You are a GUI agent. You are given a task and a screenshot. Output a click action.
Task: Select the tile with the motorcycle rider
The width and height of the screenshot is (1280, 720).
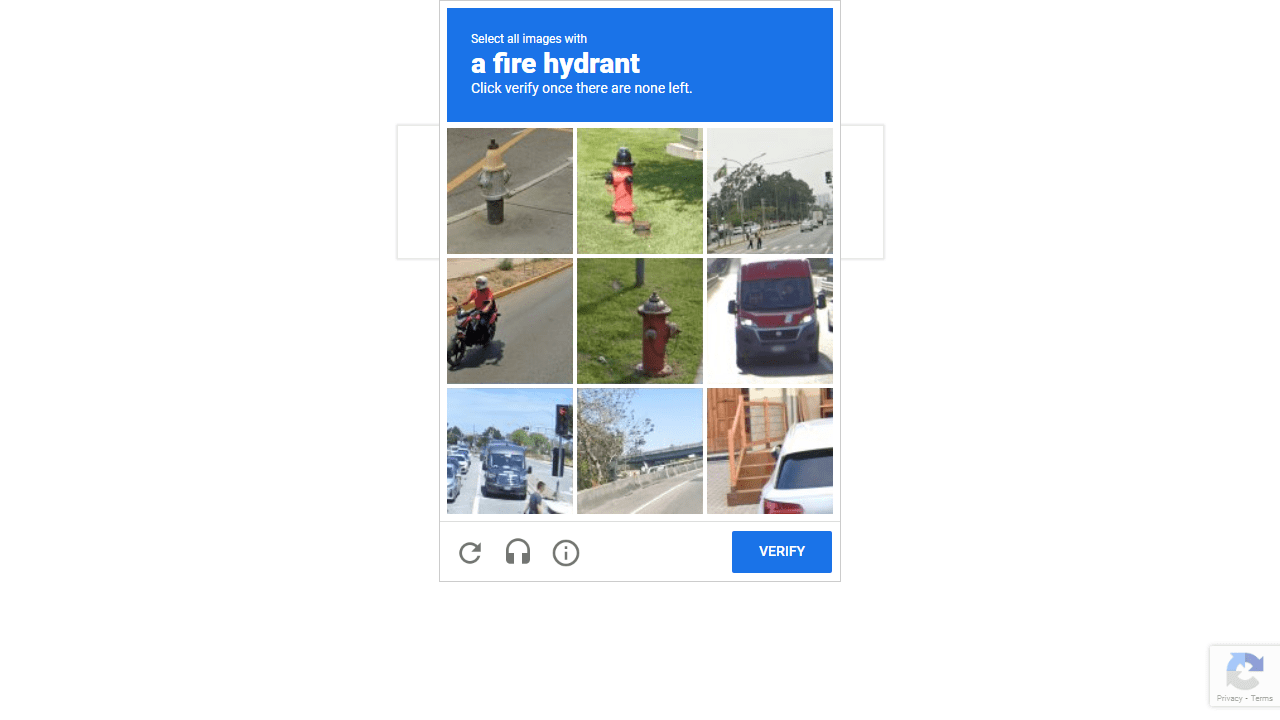[x=510, y=321]
